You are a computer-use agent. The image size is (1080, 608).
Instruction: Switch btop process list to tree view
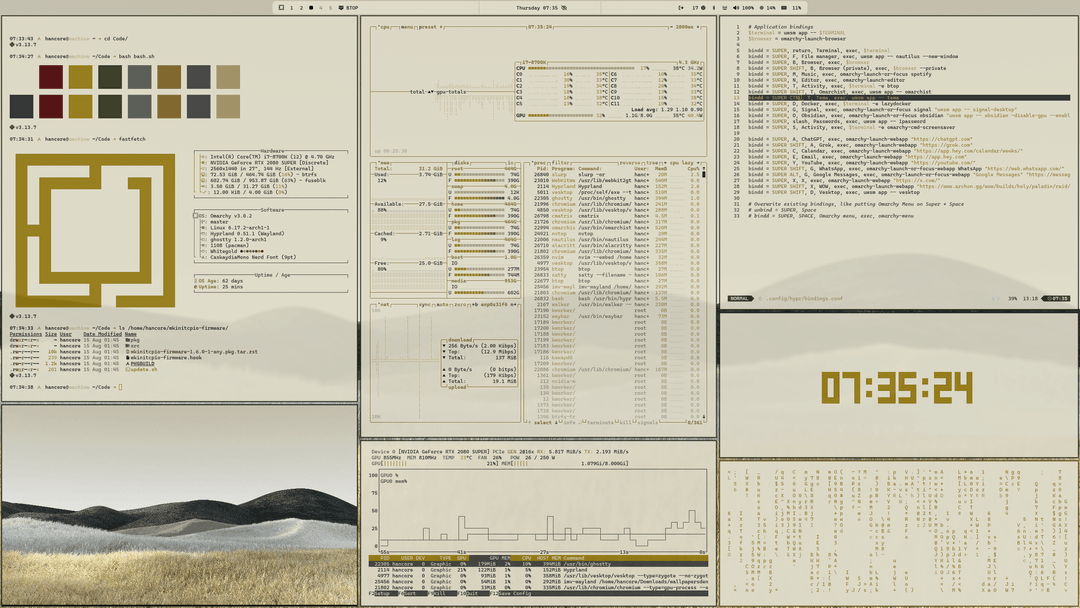click(x=652, y=162)
